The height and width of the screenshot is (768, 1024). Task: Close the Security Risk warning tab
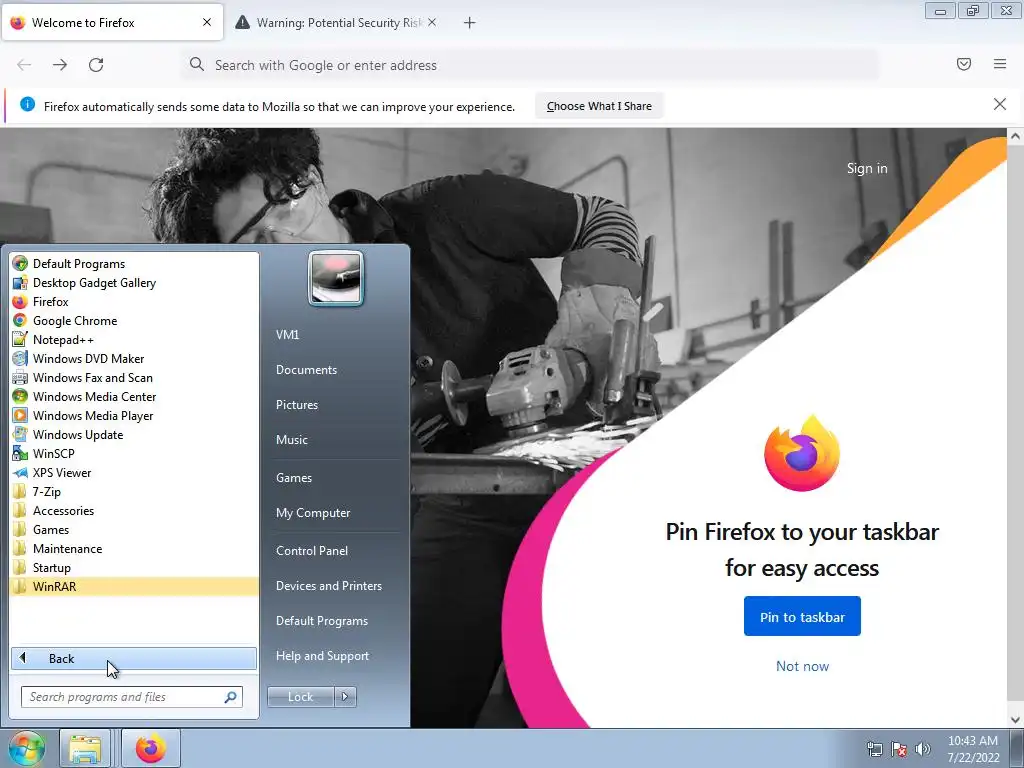click(x=432, y=22)
